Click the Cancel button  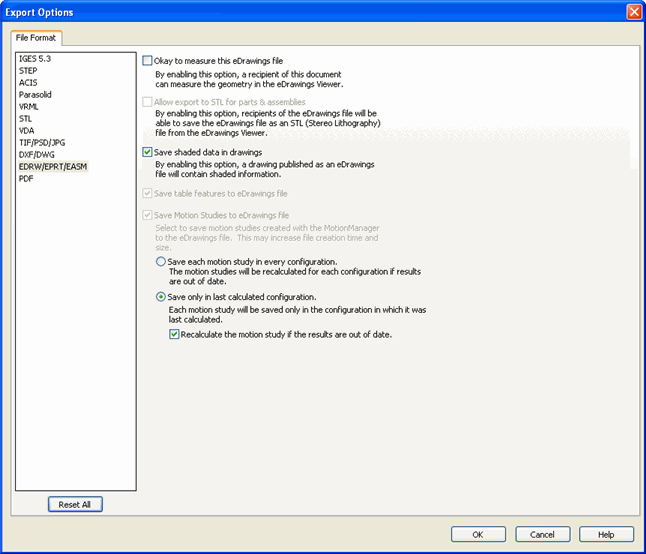click(542, 535)
